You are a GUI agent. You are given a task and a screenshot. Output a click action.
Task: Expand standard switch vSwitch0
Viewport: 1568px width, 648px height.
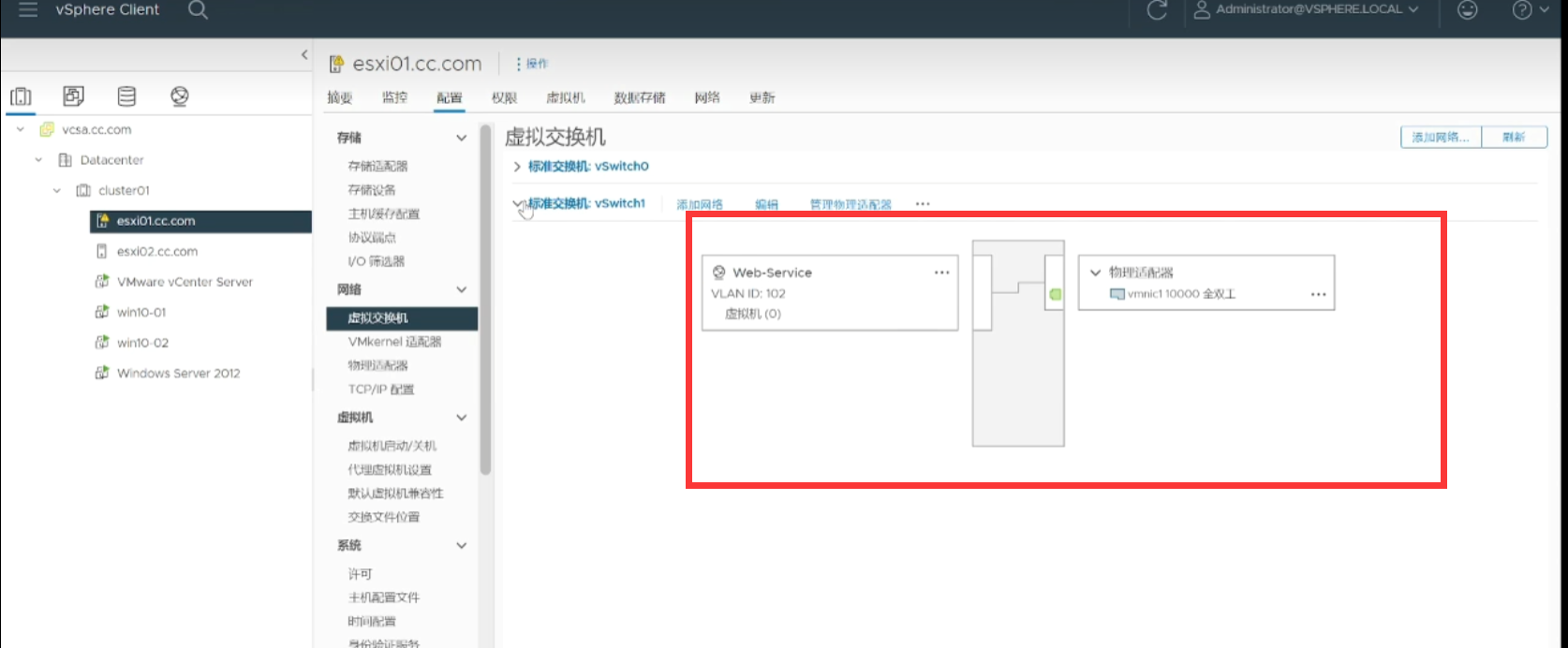[516, 167]
